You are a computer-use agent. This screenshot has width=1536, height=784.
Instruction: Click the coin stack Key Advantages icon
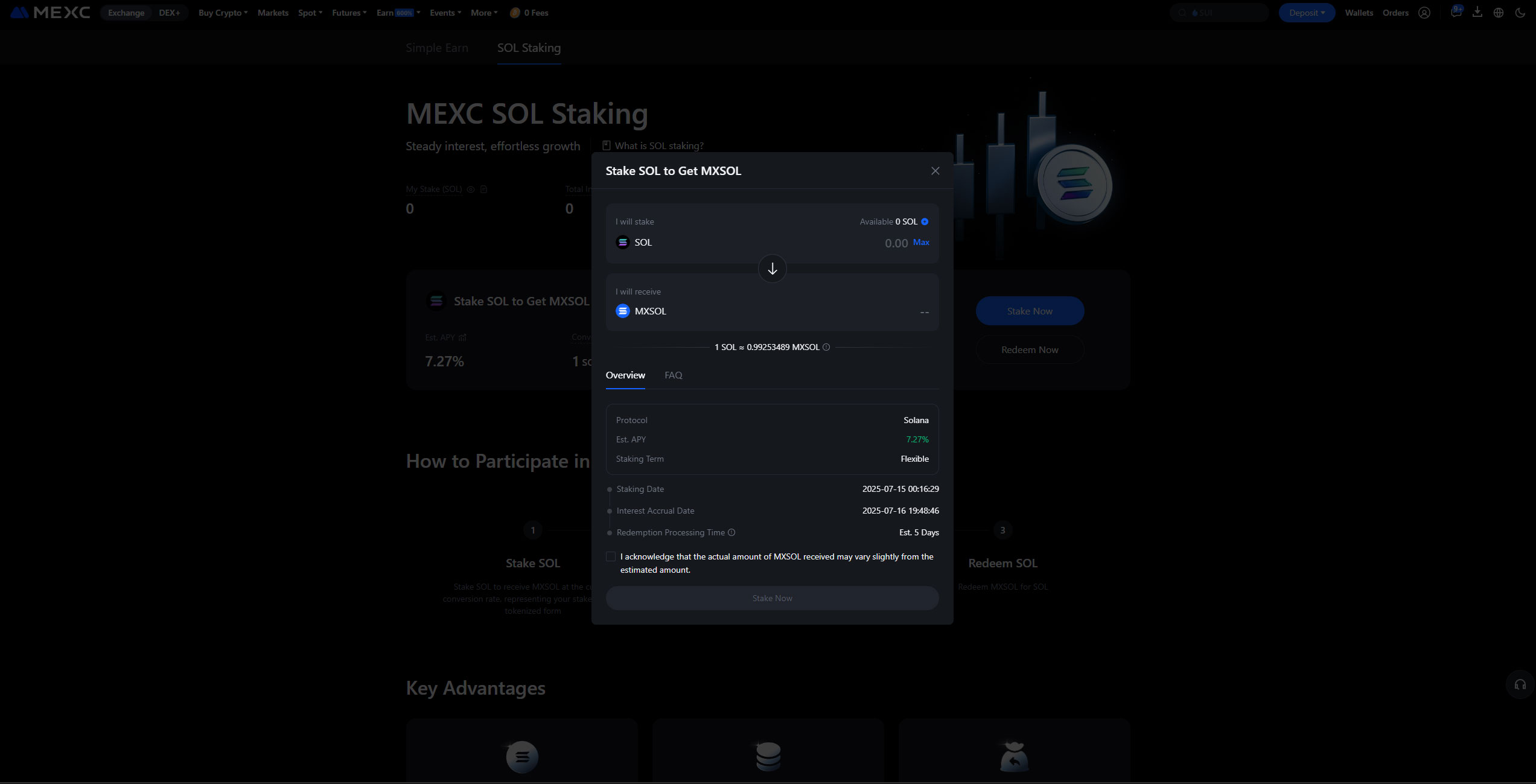(x=768, y=756)
